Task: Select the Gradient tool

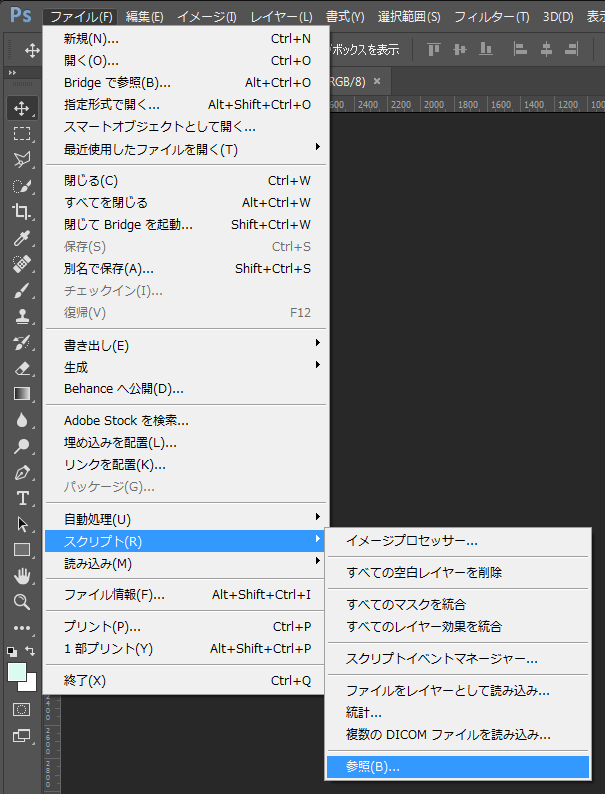Action: click(22, 394)
